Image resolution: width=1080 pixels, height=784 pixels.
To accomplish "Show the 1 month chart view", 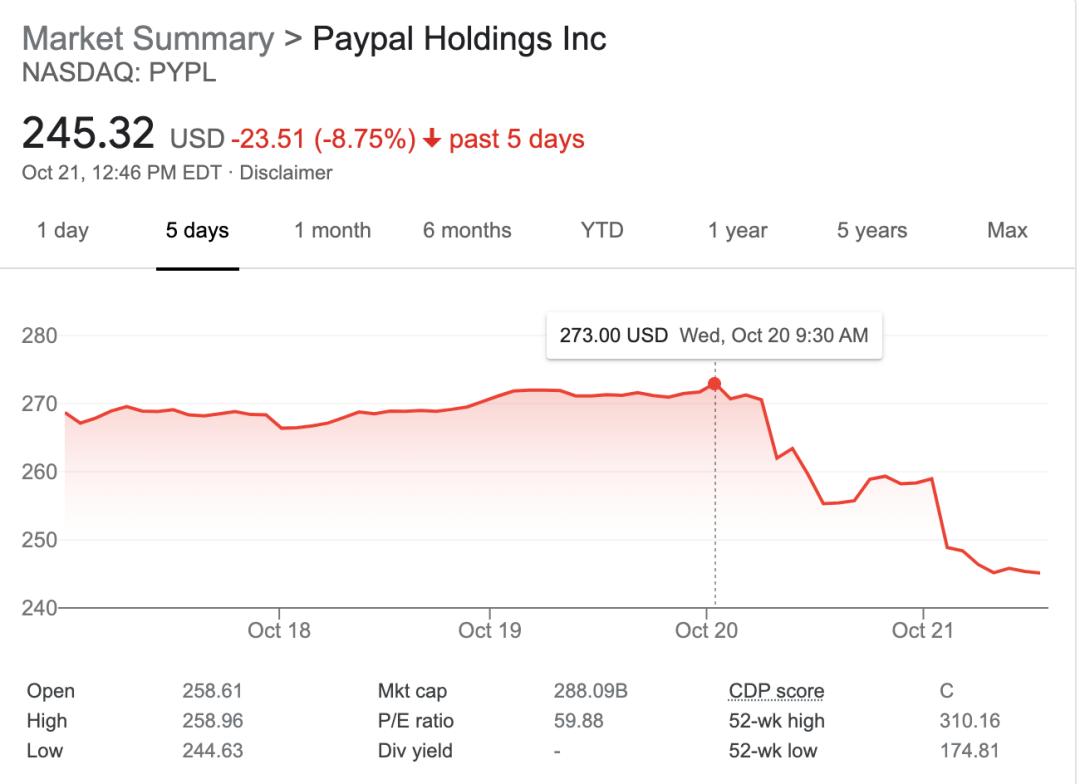I will [x=332, y=231].
